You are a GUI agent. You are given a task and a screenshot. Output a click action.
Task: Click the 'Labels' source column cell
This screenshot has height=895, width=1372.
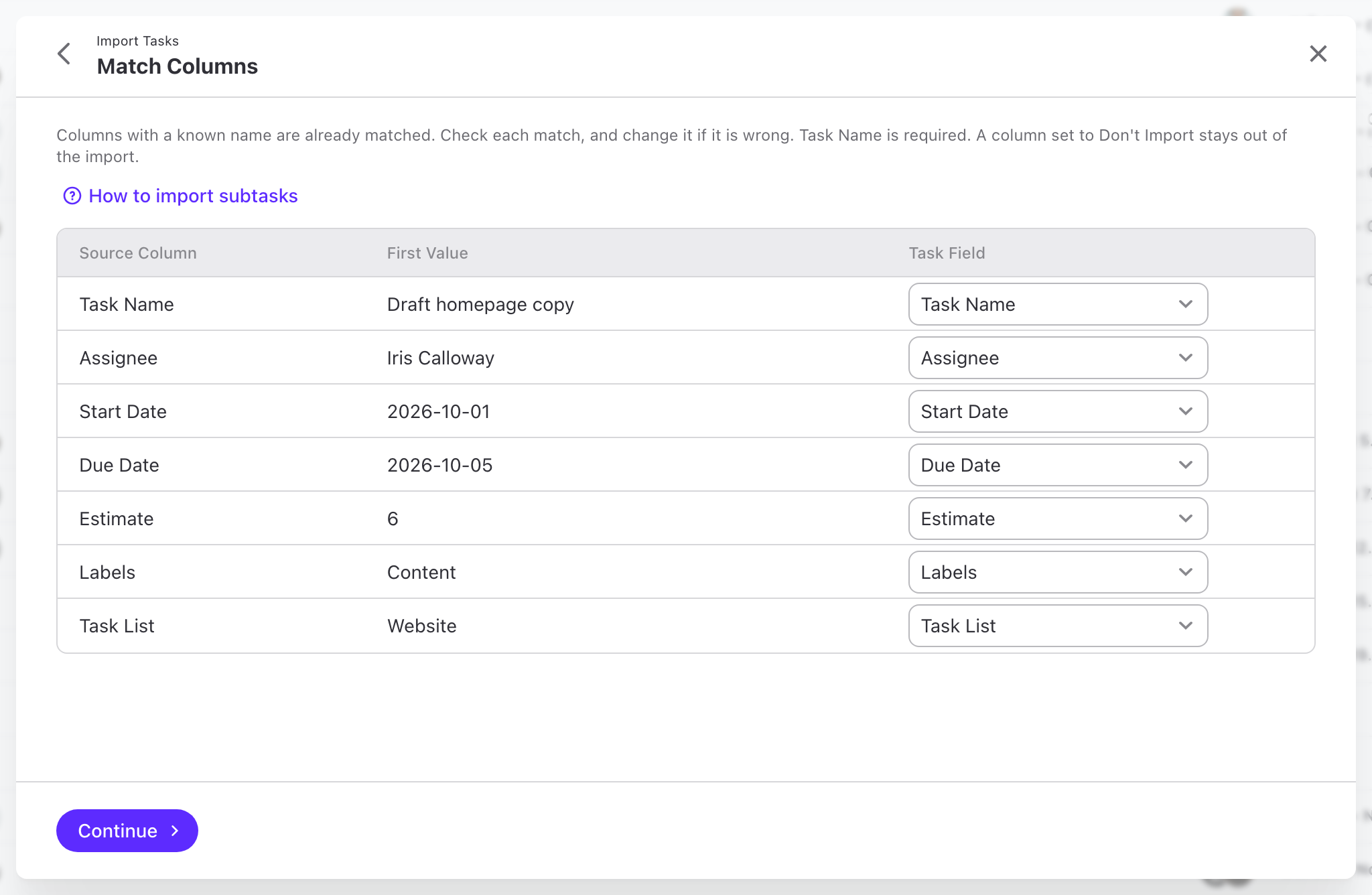coord(107,572)
